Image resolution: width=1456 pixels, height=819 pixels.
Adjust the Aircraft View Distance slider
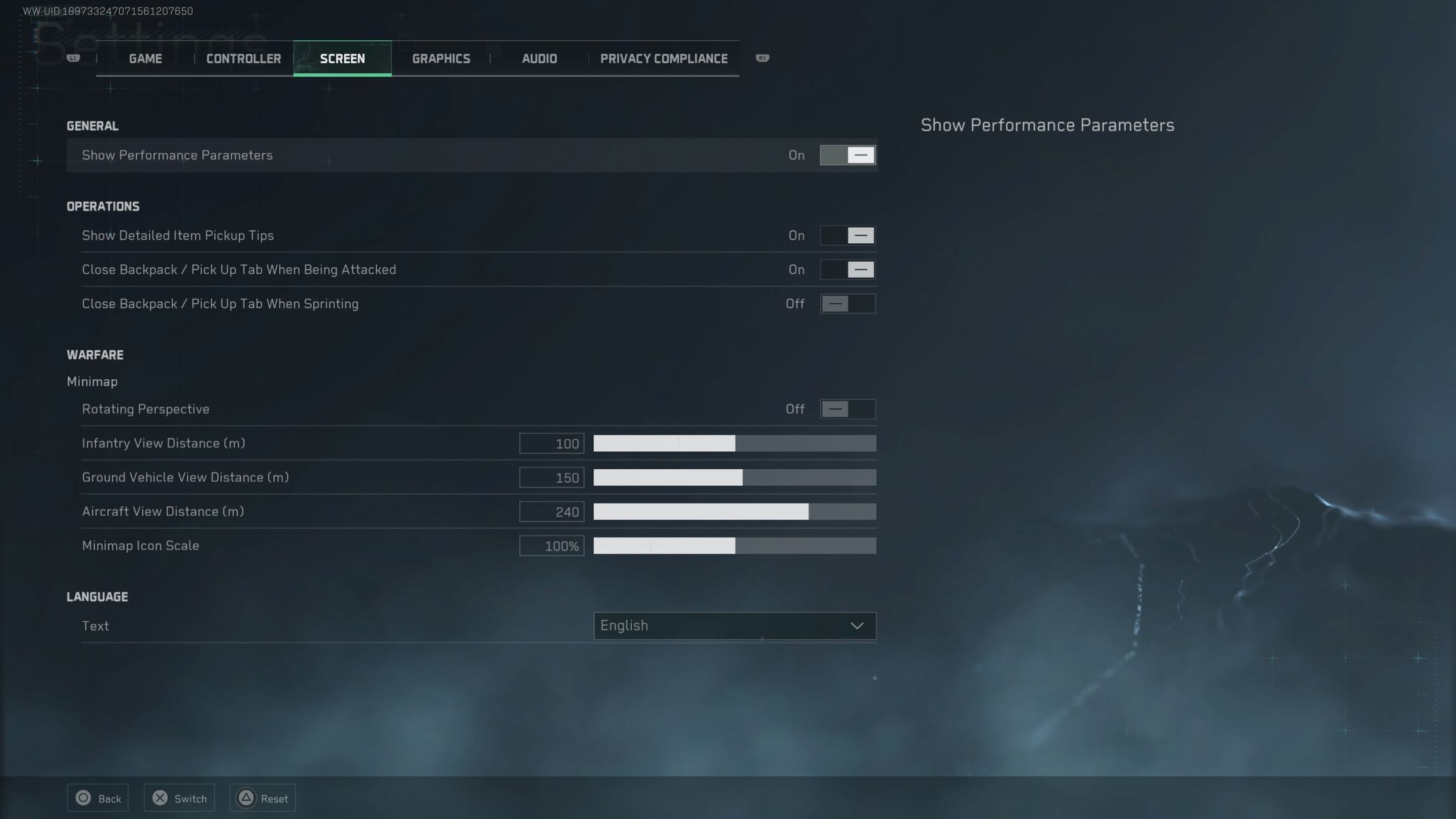click(x=808, y=511)
